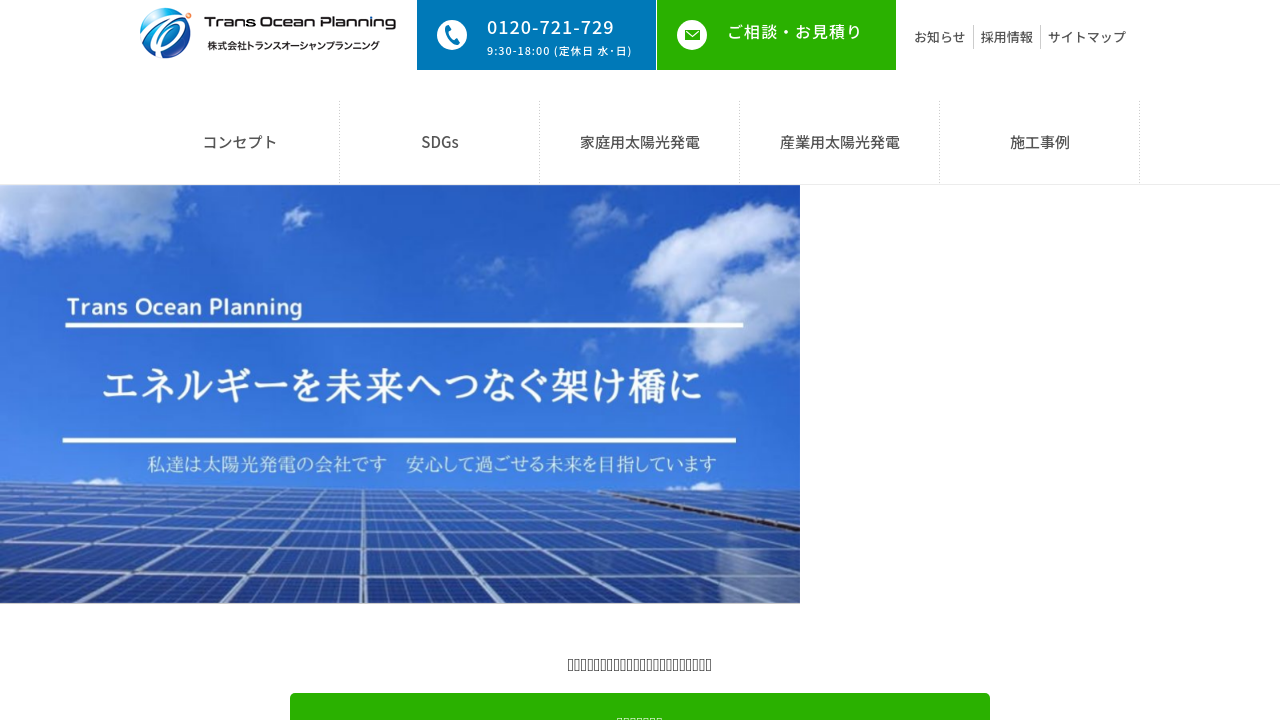
Task: Open ご相談・お見積り consultation page
Action: (794, 32)
